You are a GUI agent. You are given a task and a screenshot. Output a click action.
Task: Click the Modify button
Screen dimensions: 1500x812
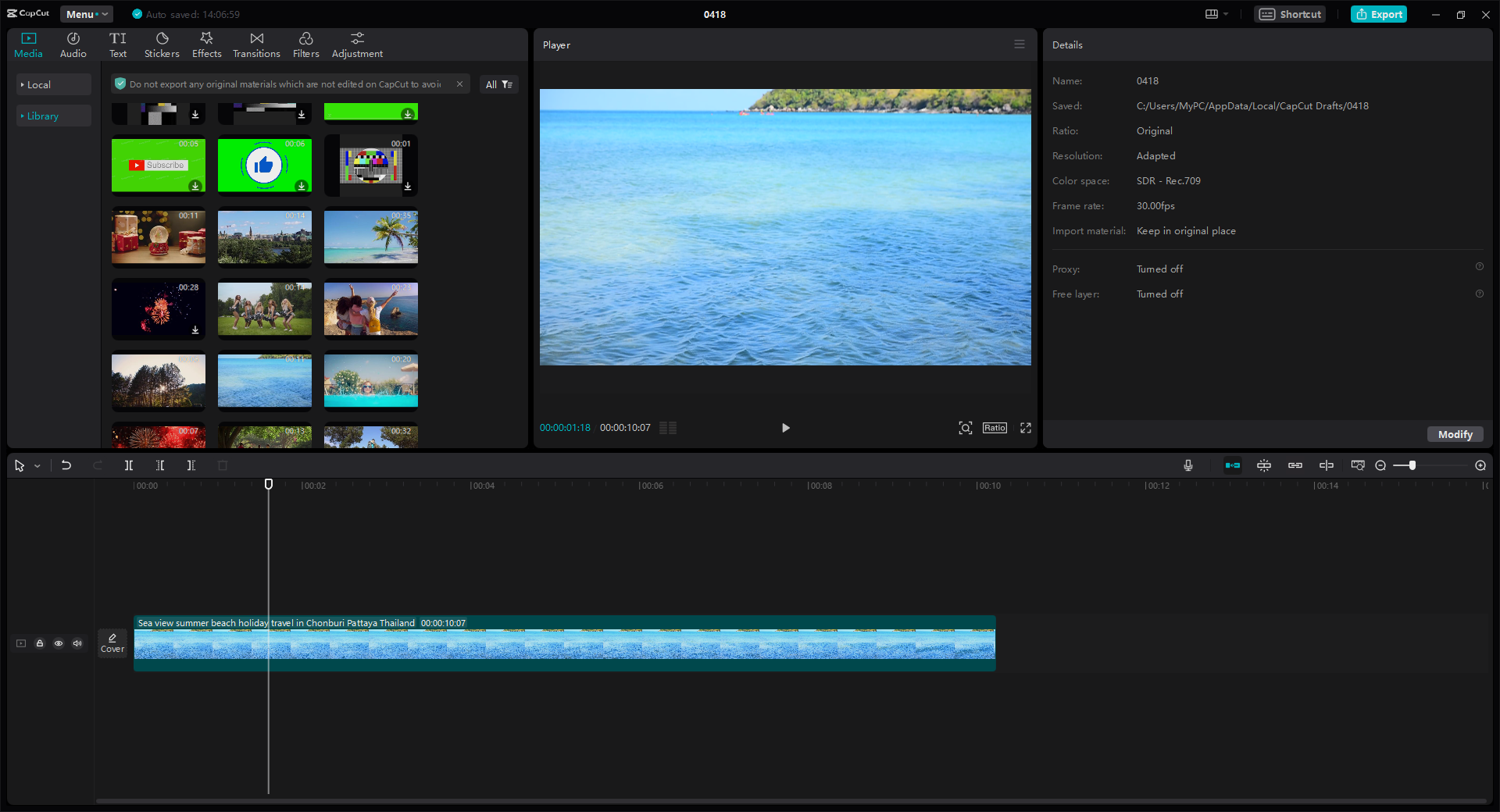coord(1455,434)
